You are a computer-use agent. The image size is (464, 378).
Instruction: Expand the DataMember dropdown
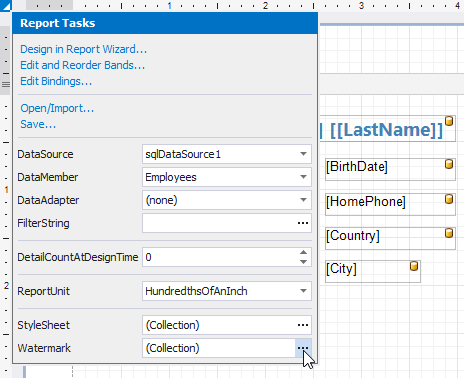303,177
